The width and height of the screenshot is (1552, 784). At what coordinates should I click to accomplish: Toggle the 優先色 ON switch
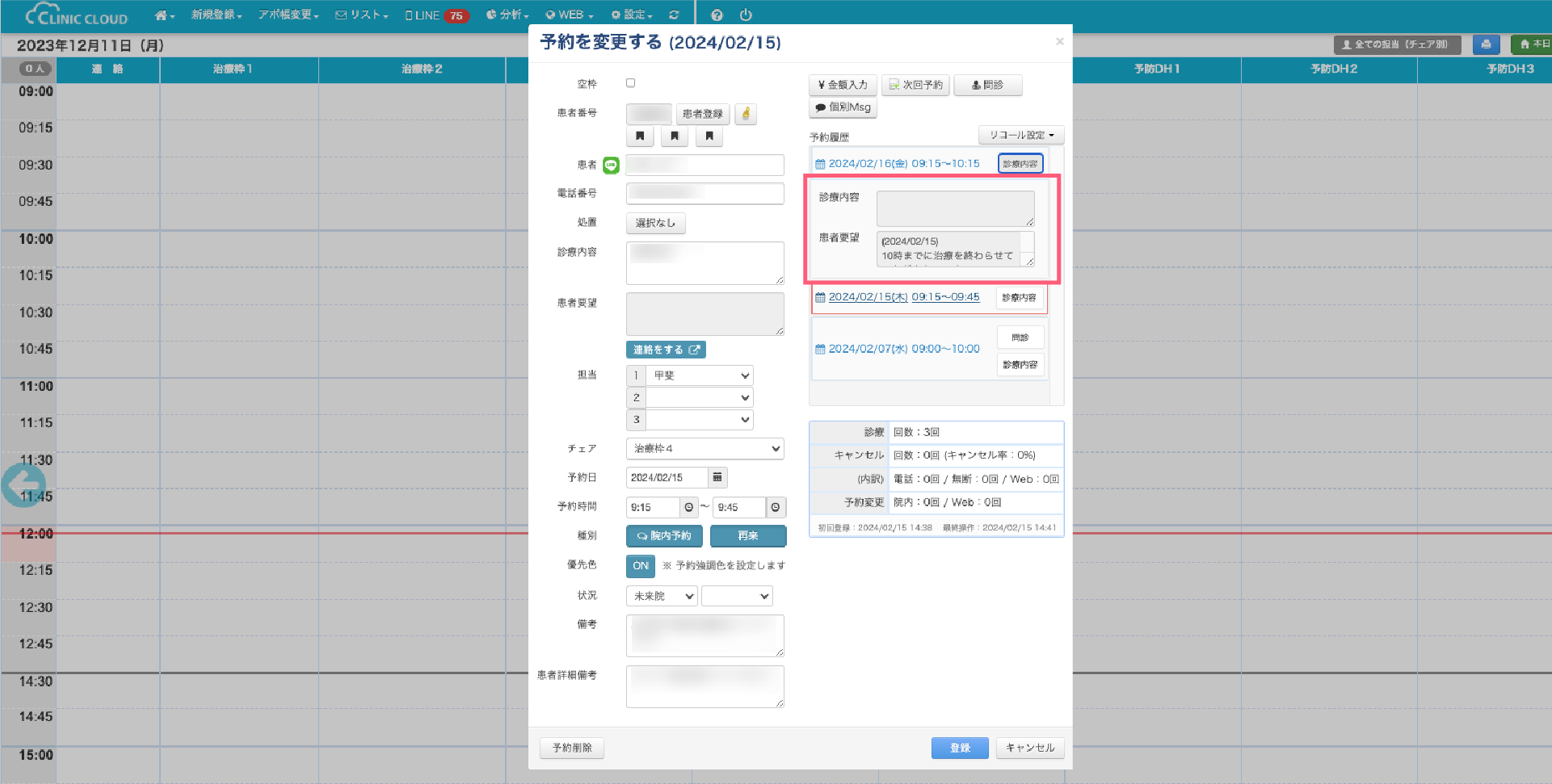click(x=640, y=566)
